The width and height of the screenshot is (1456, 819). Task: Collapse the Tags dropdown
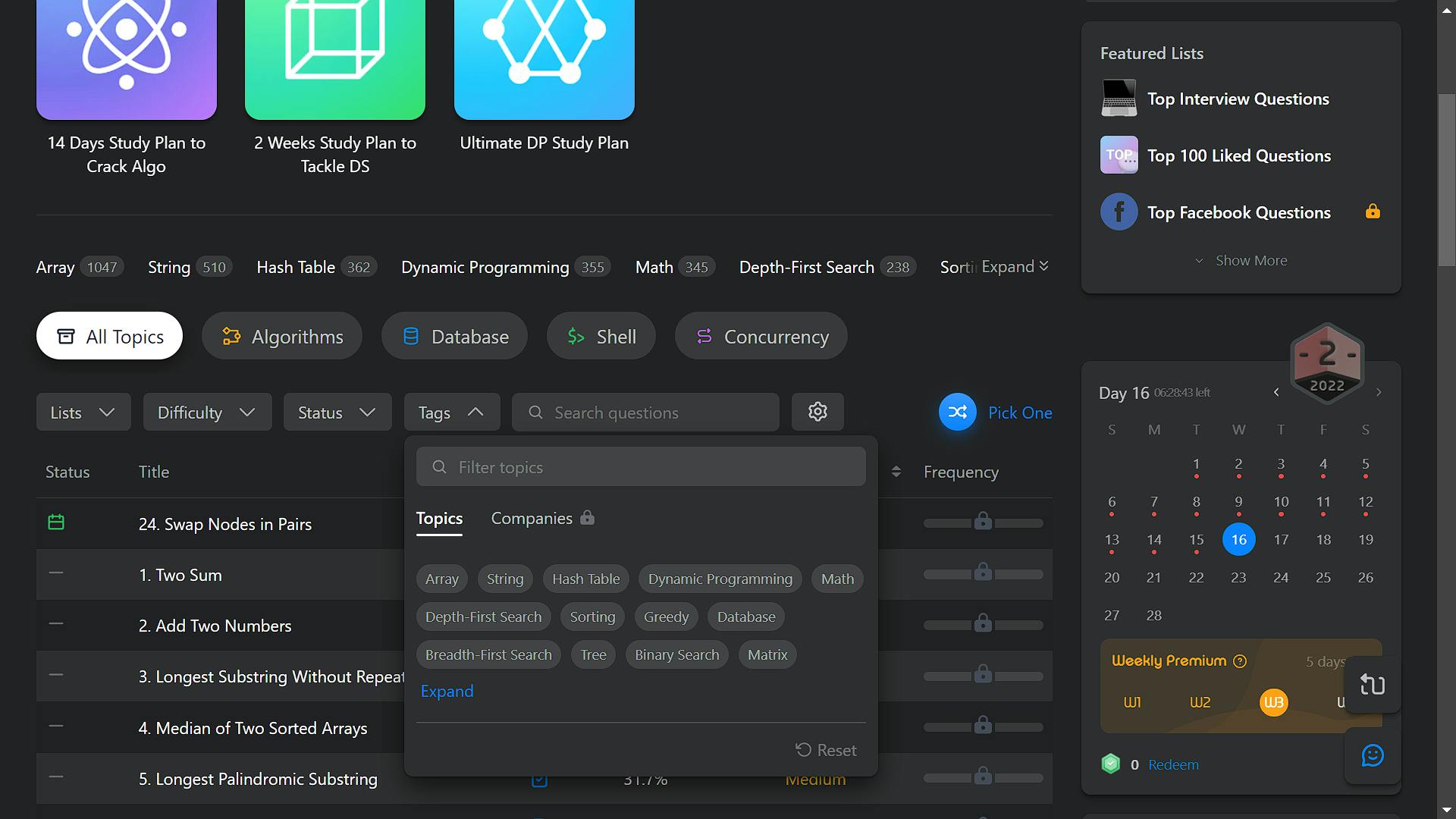[452, 412]
